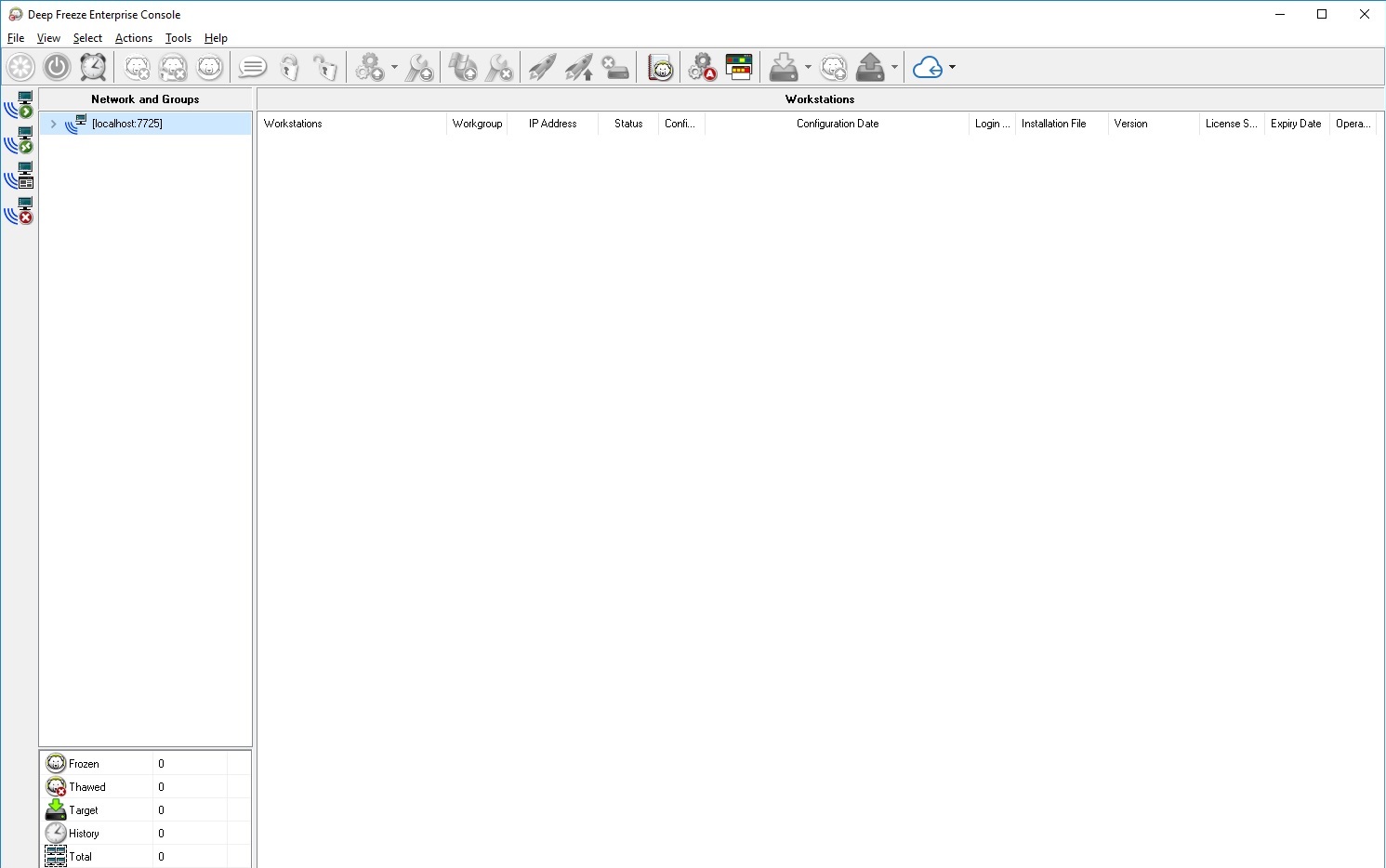Click the Confi... column header
Image resolution: width=1386 pixels, height=868 pixels.
(x=681, y=124)
